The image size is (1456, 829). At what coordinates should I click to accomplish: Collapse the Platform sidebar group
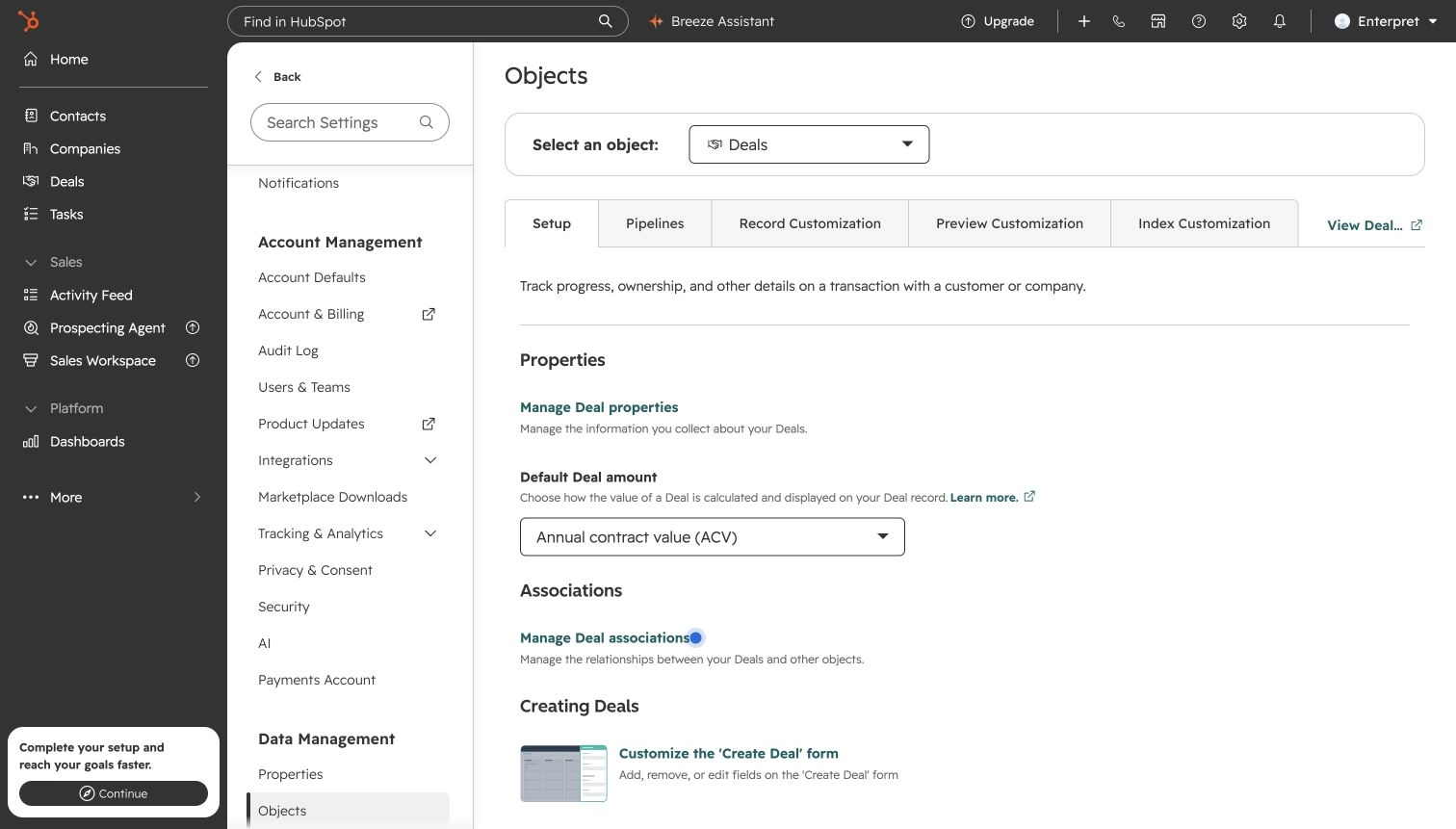click(64, 408)
